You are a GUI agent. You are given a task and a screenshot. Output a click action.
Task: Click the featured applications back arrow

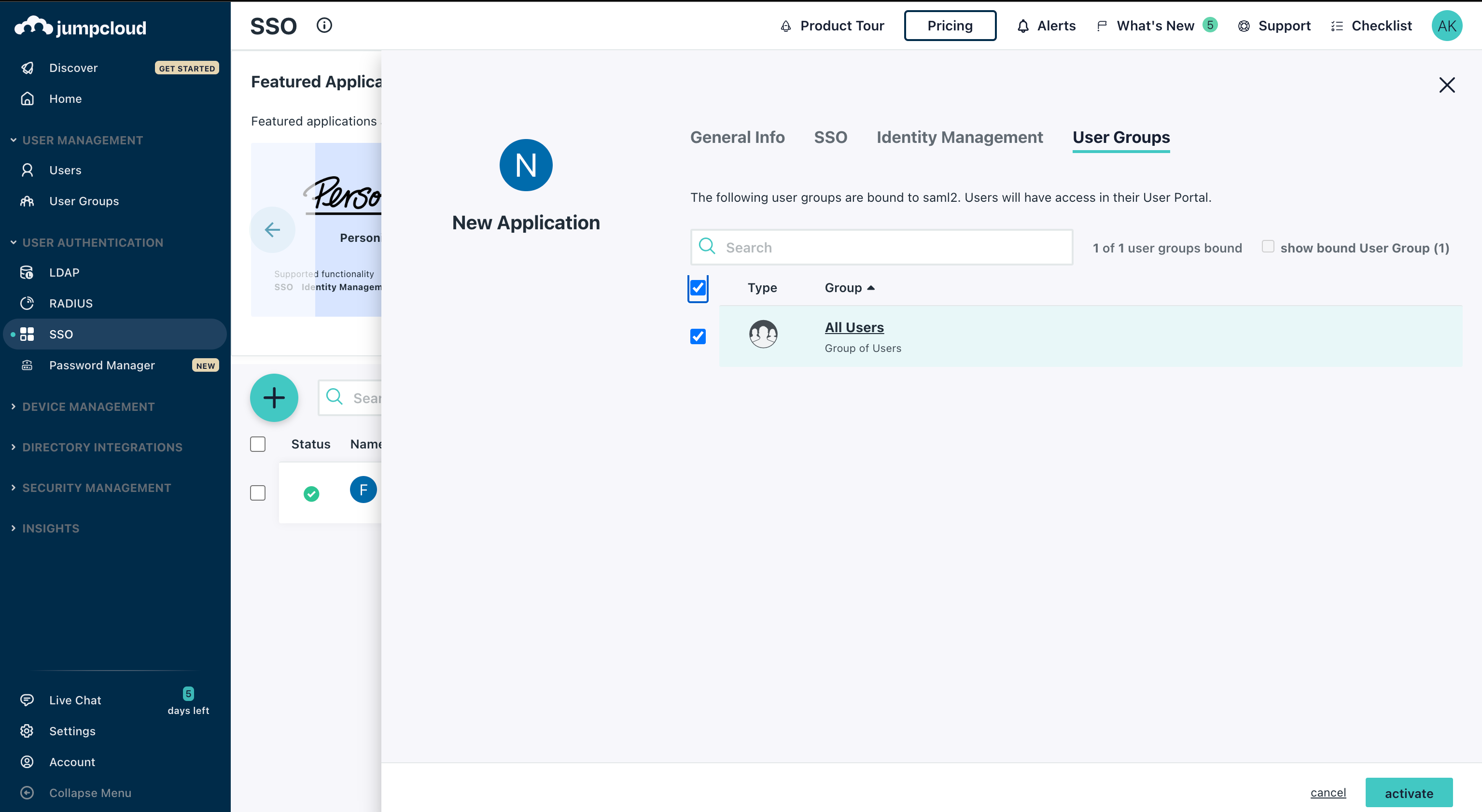[272, 230]
